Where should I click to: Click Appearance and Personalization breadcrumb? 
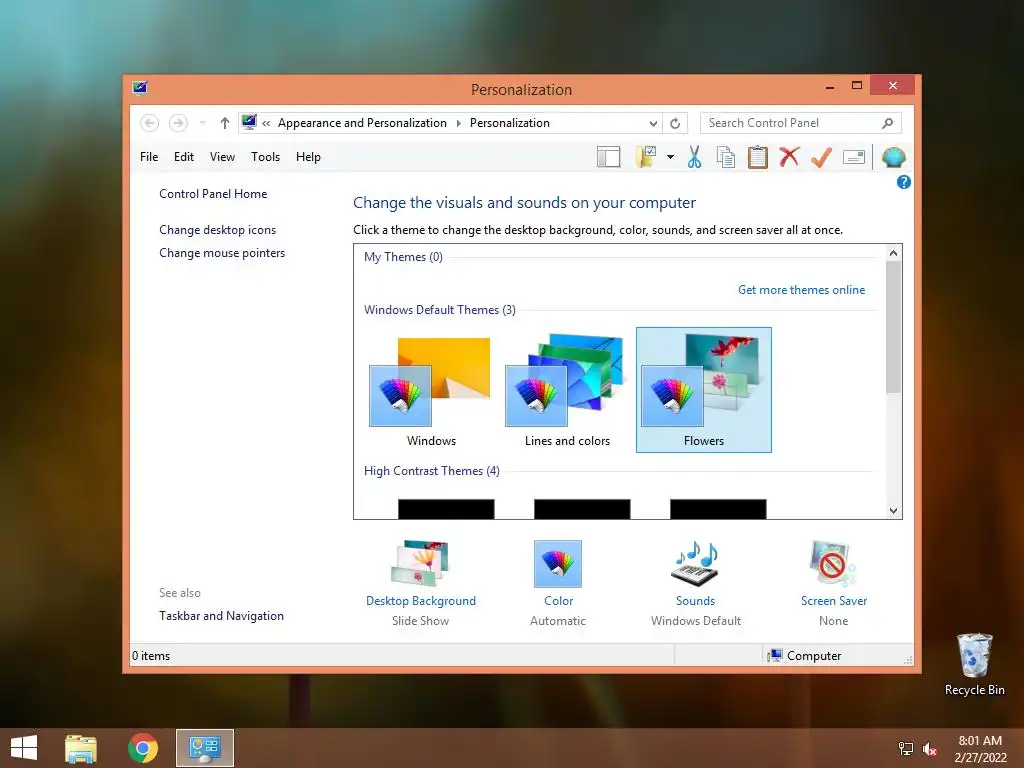[x=362, y=123]
